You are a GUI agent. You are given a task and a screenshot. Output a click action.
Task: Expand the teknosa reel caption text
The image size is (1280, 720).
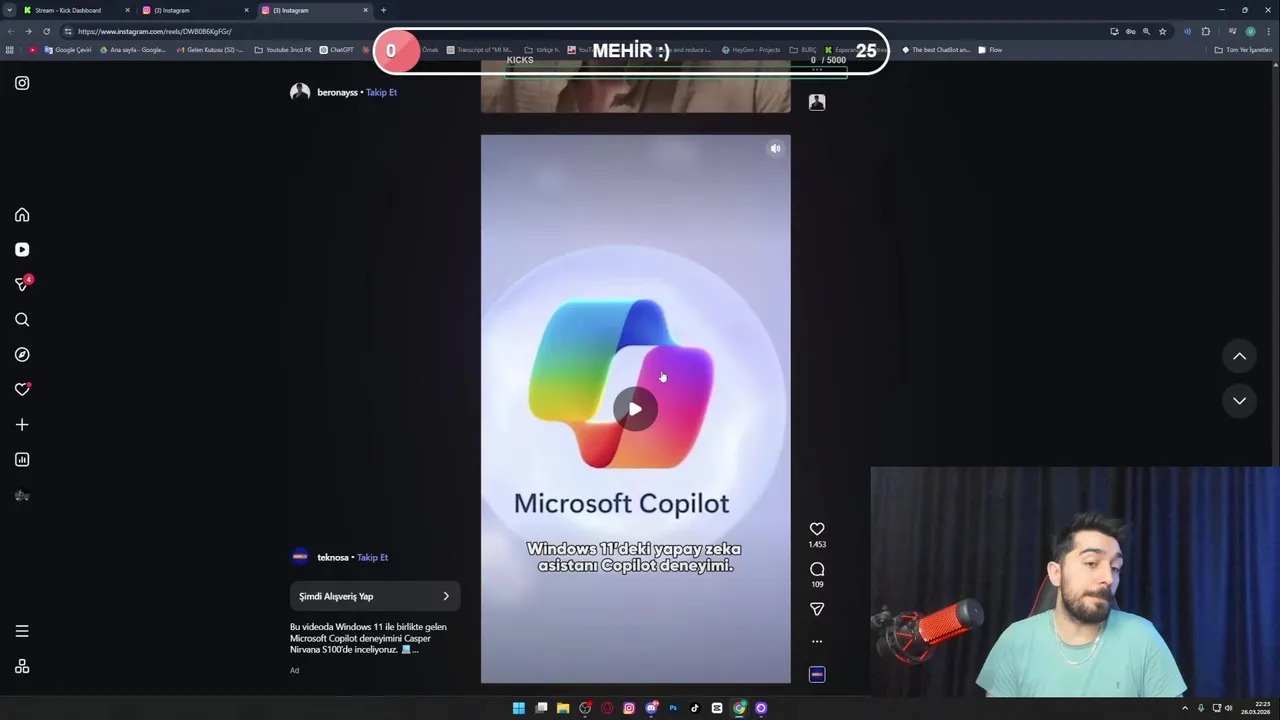pyautogui.click(x=368, y=638)
